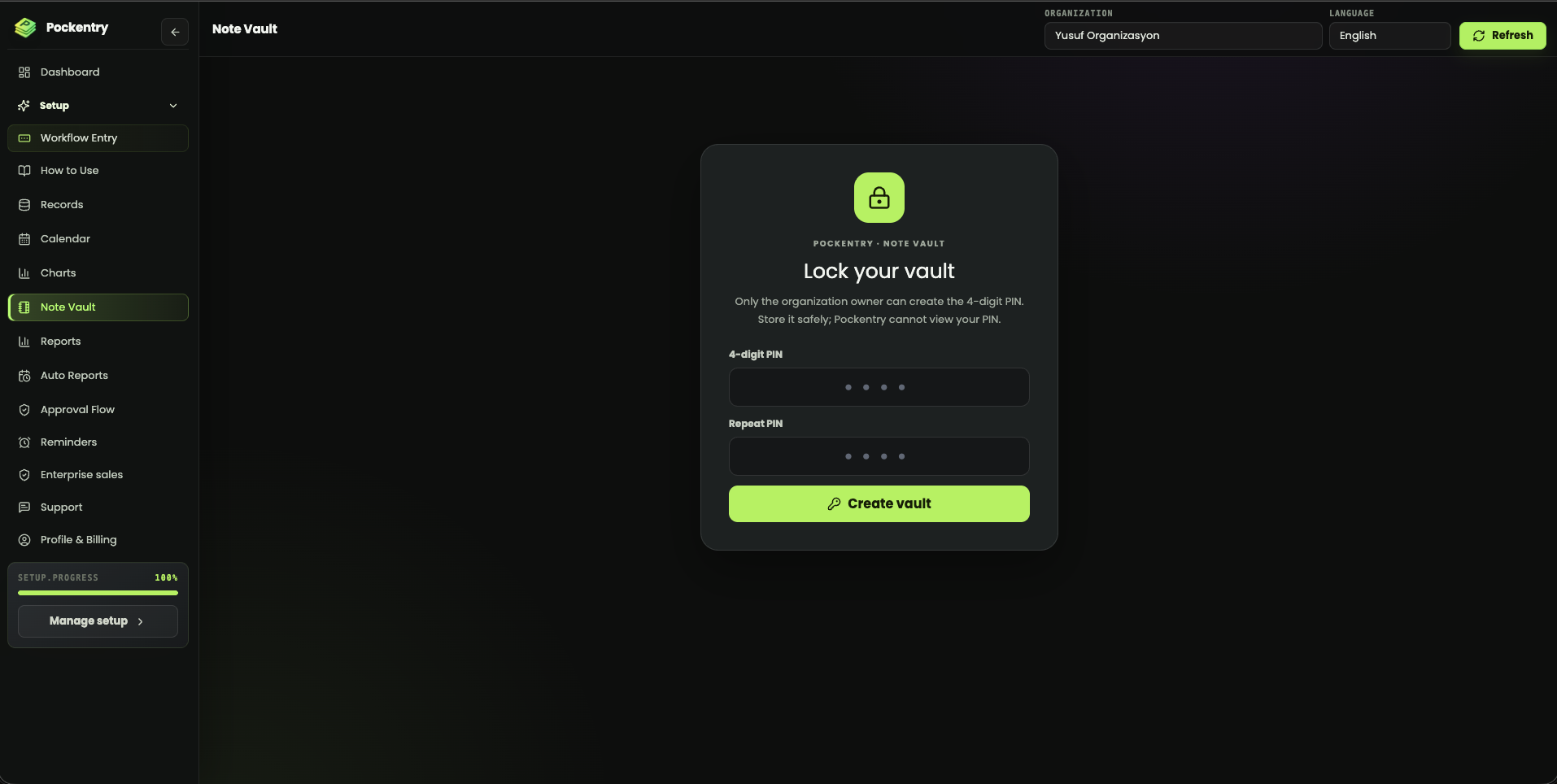Viewport: 1557px width, 784px height.
Task: Click the Auto Reports icon
Action: [24, 376]
